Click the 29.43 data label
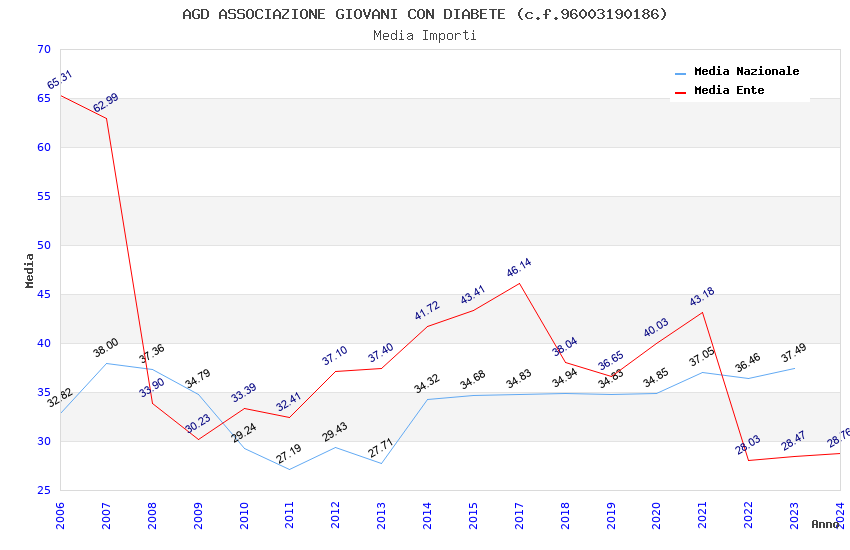Viewport: 850px width, 550px height. click(334, 432)
